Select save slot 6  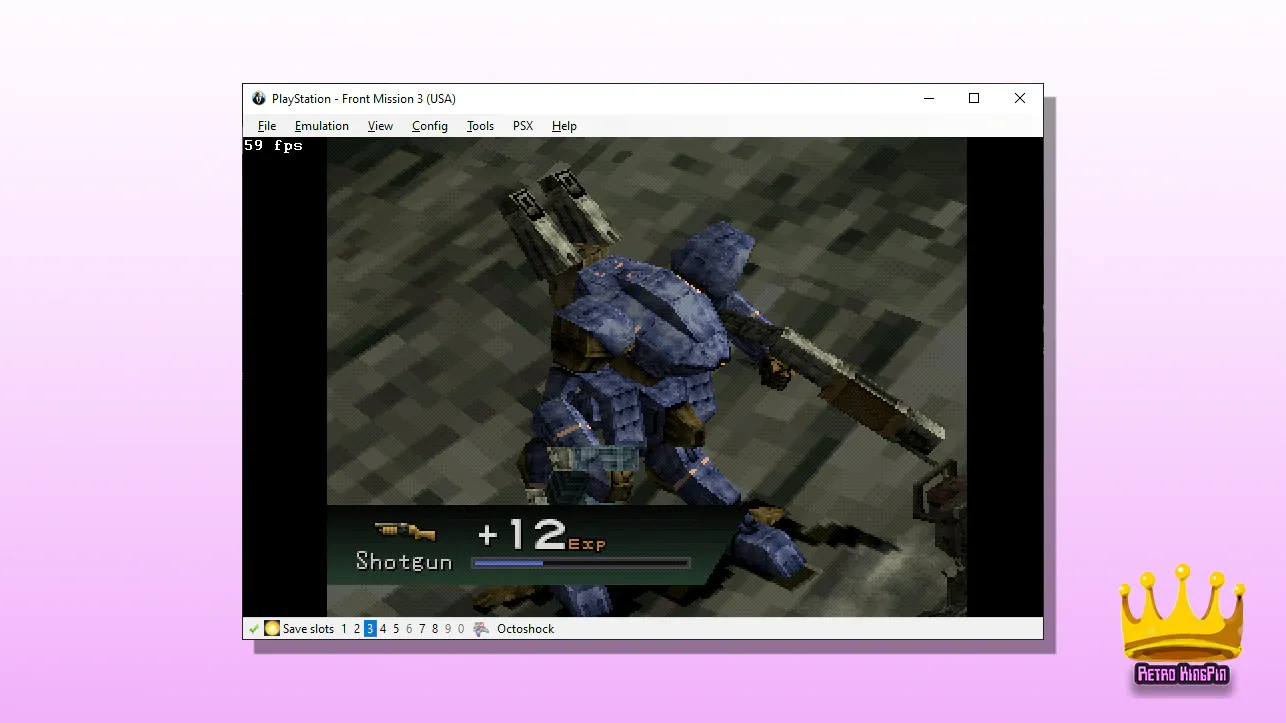(409, 629)
